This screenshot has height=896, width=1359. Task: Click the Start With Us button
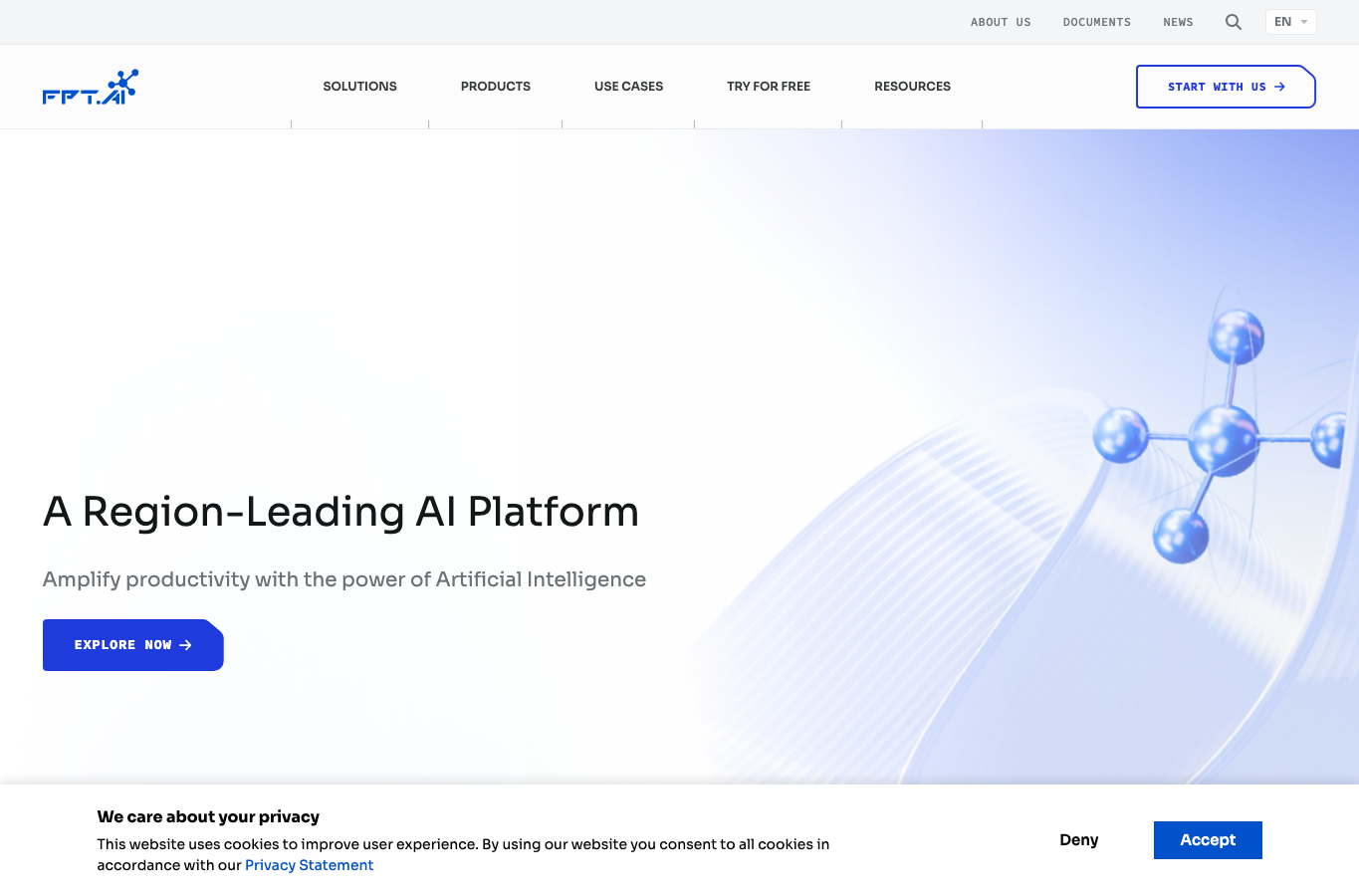point(1226,87)
